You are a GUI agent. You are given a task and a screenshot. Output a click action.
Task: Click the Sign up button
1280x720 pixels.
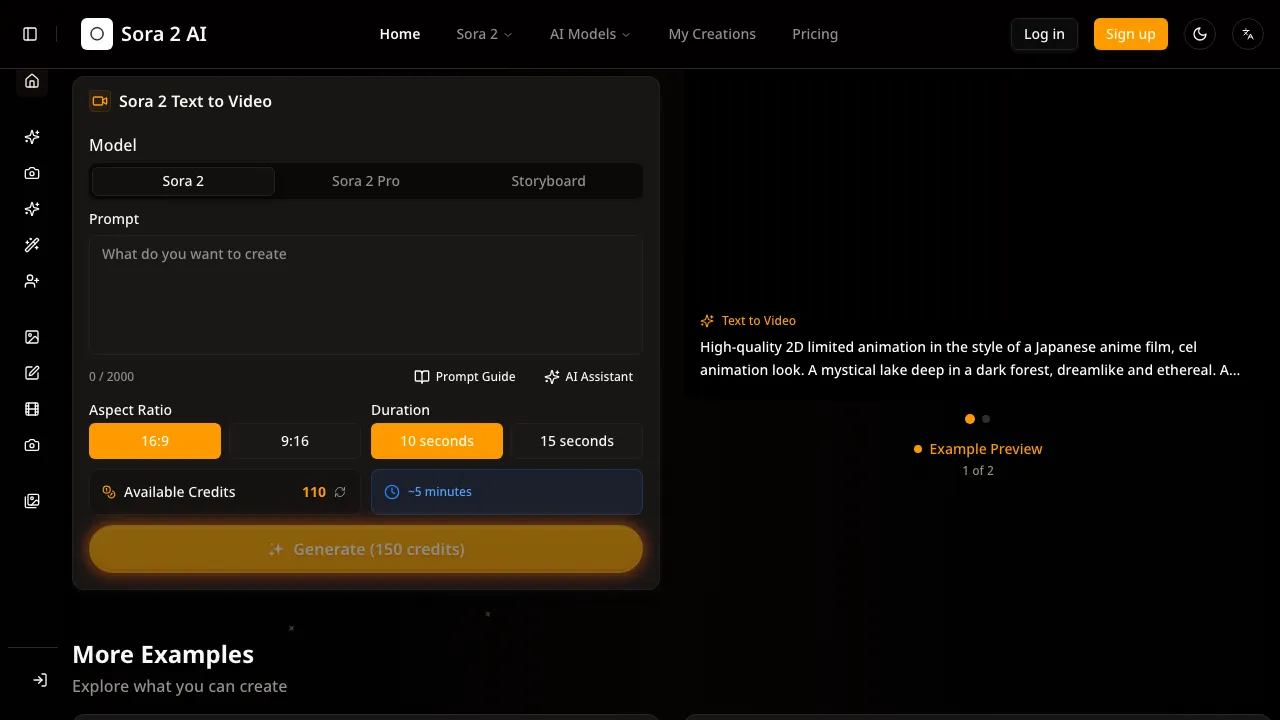click(1130, 34)
